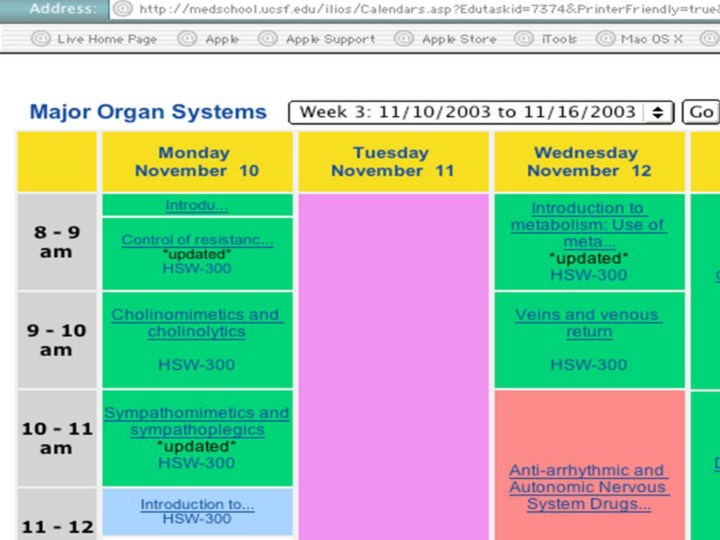Click the Apple bookmark globe icon
Image resolution: width=720 pixels, height=540 pixels.
pyautogui.click(x=187, y=39)
